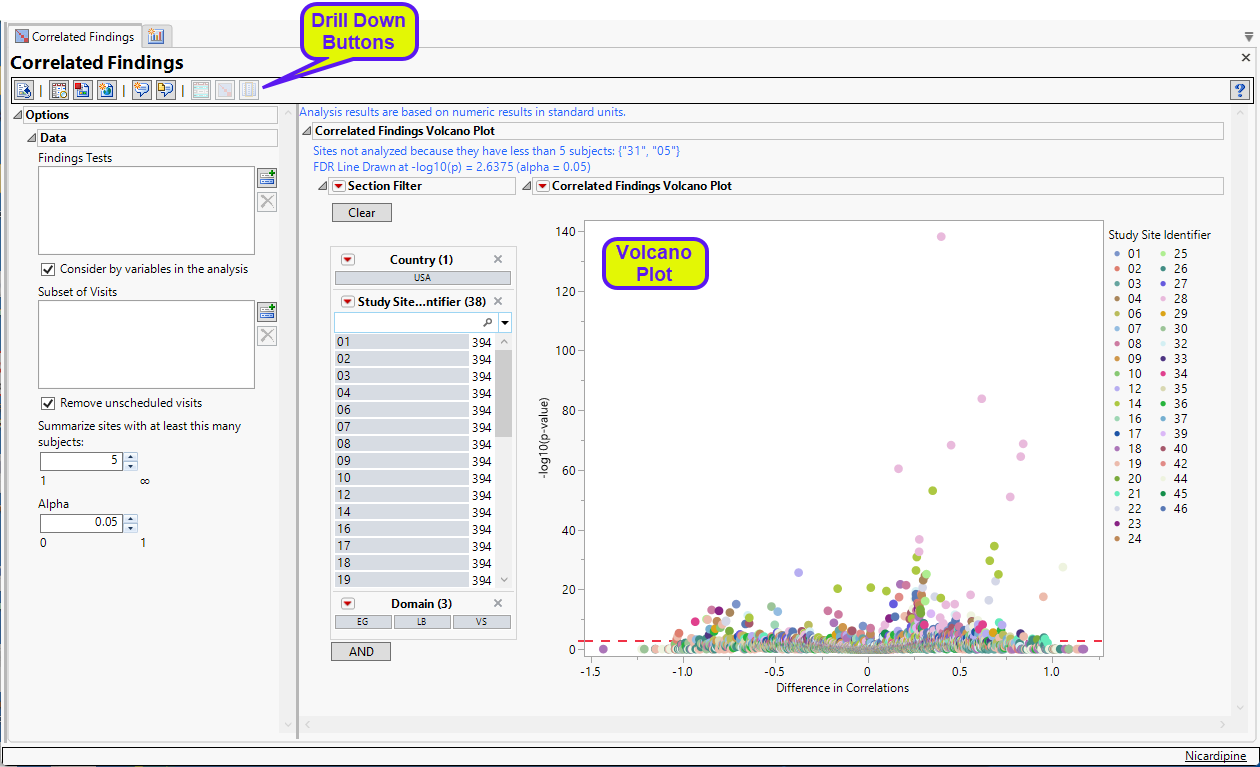Select the LB domain filter toggle
1260x767 pixels.
coord(422,622)
